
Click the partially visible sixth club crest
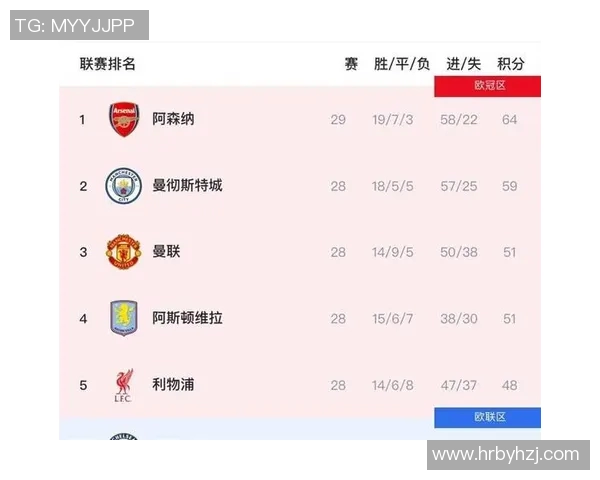[x=124, y=436]
